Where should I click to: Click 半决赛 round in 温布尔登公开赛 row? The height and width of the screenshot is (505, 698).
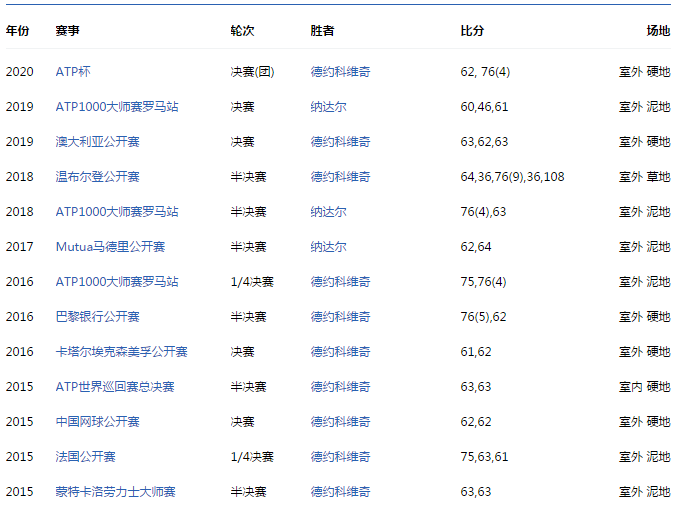pos(248,177)
